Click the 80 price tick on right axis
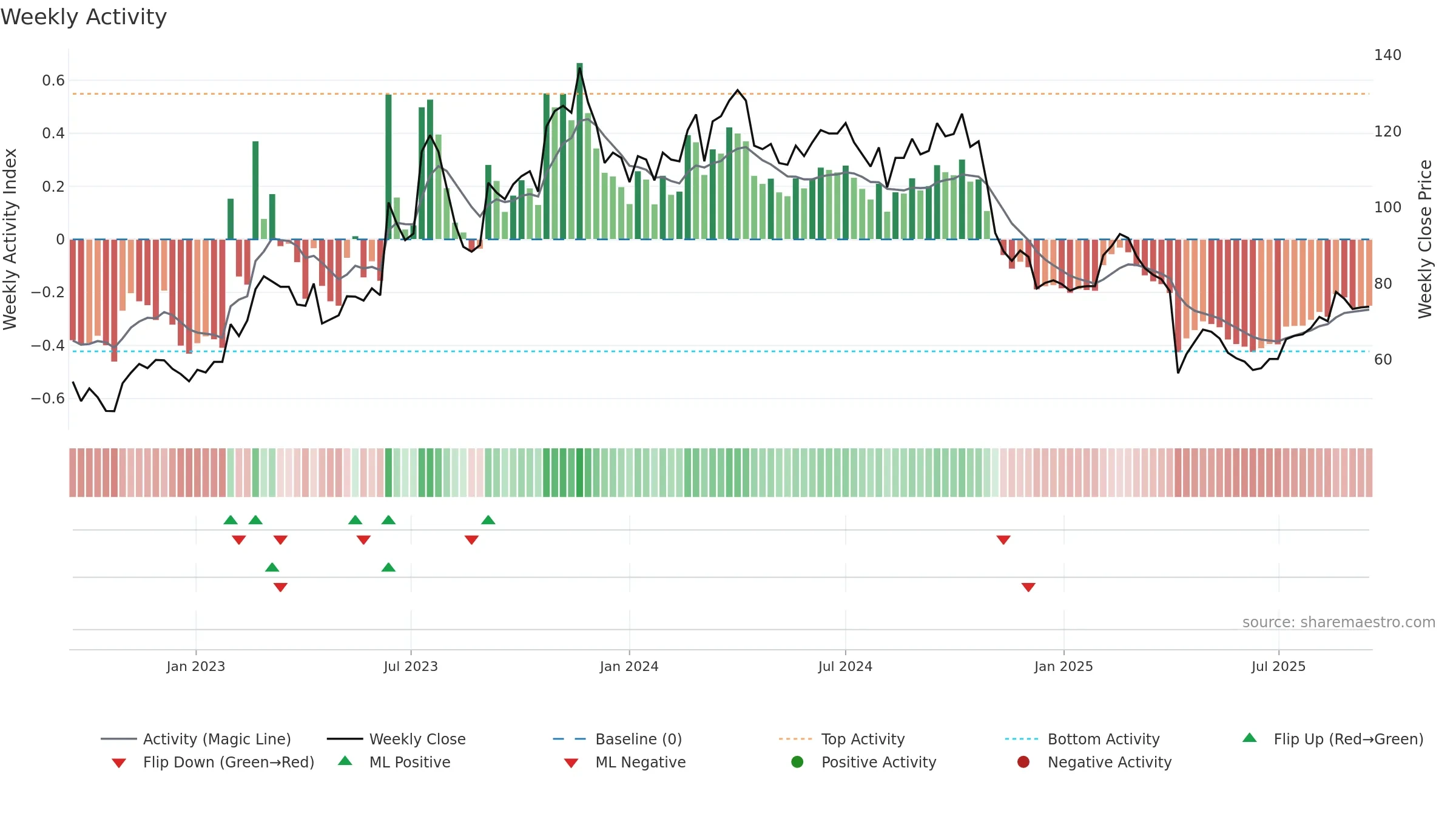The height and width of the screenshot is (819, 1456). click(1383, 284)
